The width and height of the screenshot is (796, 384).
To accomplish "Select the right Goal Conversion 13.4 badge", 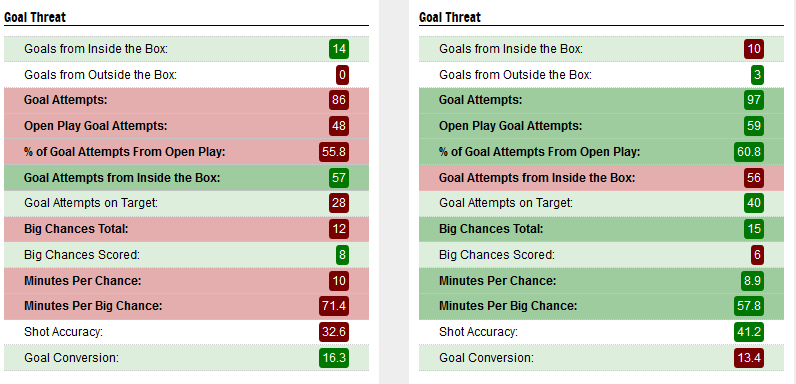I will tap(749, 358).
